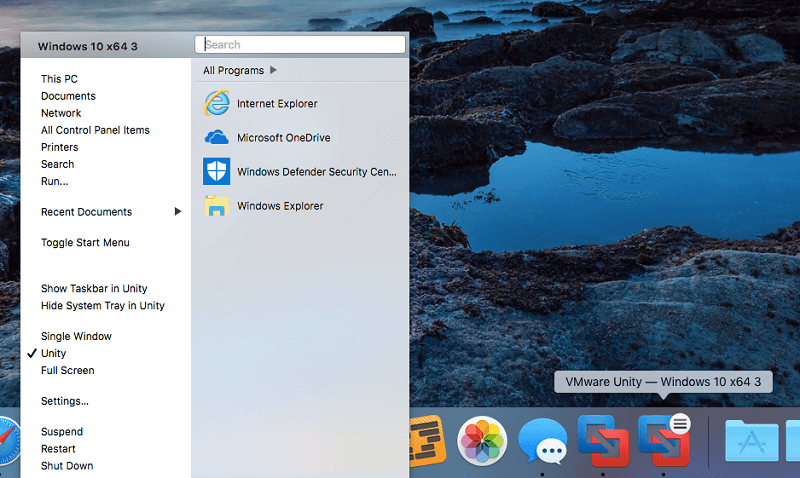Open Messages from the Dock
Image resolution: width=800 pixels, height=478 pixels.
click(543, 441)
